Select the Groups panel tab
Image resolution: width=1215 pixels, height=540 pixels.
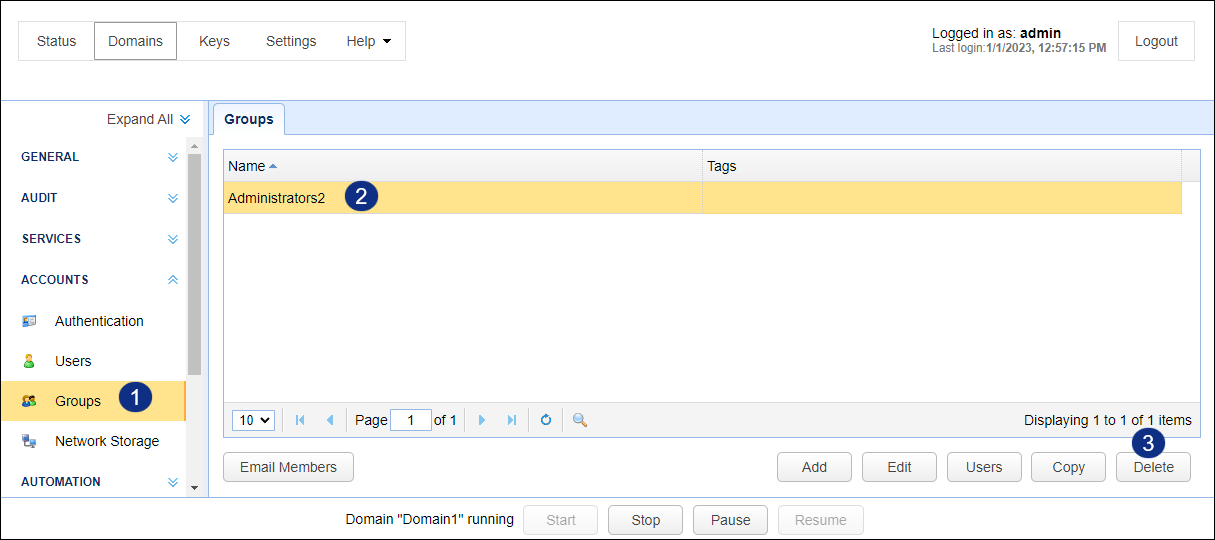(x=249, y=119)
